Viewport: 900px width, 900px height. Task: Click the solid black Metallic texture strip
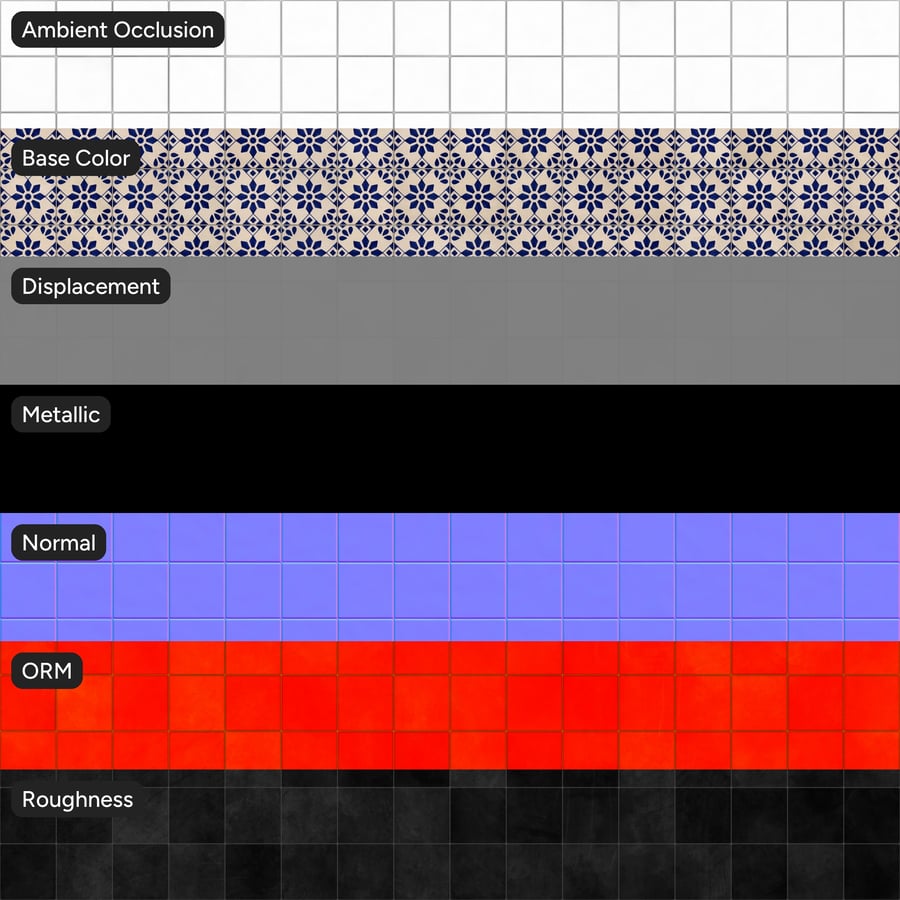tap(450, 449)
